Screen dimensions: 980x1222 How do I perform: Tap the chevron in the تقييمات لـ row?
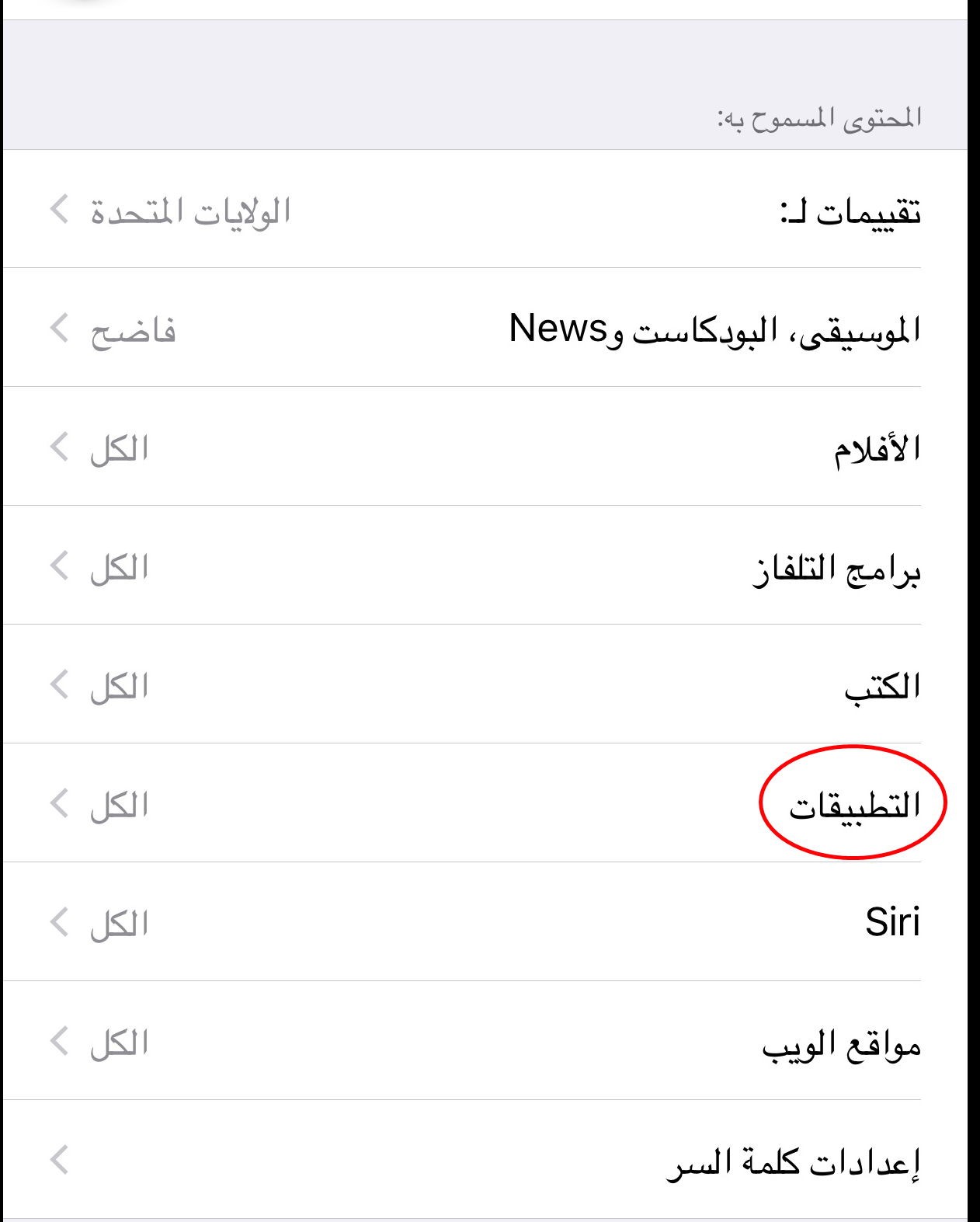tap(60, 209)
